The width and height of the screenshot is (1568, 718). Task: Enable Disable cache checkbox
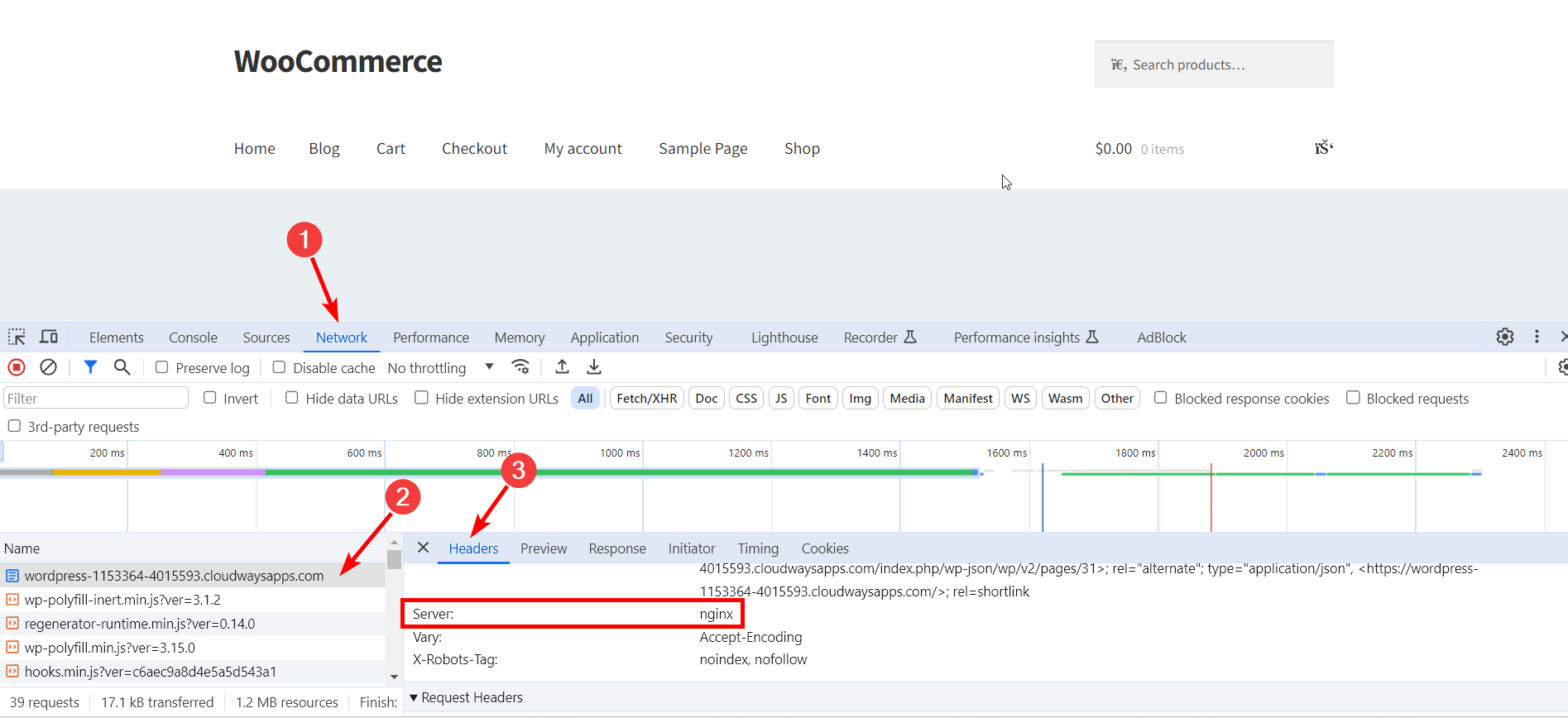click(279, 367)
